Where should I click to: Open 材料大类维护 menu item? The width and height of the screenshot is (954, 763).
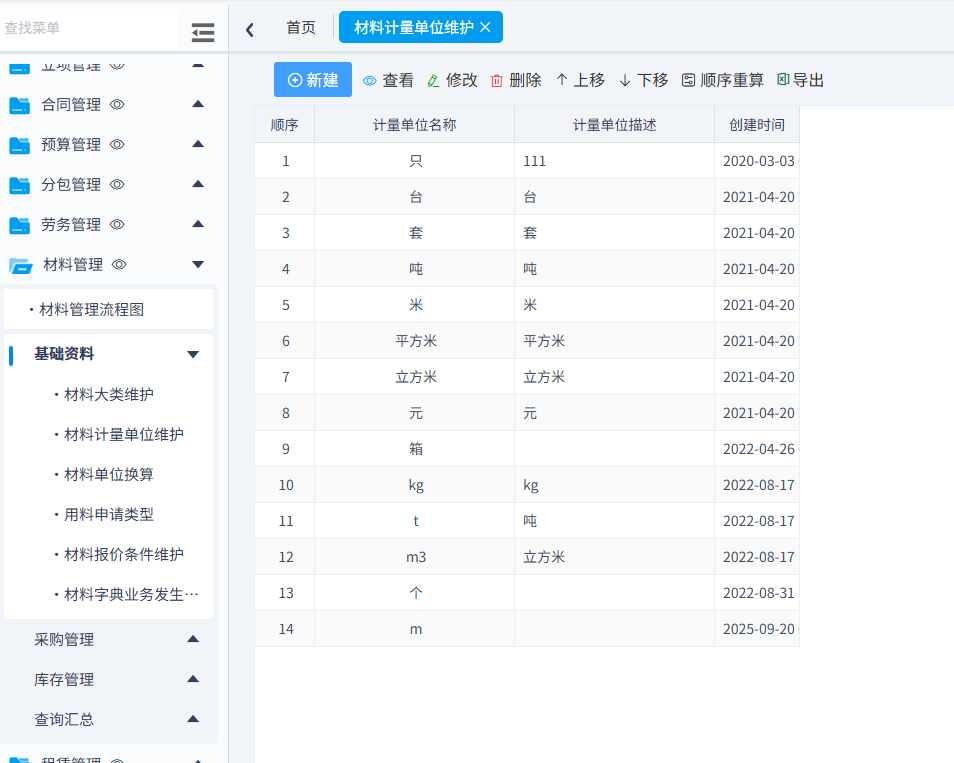109,395
